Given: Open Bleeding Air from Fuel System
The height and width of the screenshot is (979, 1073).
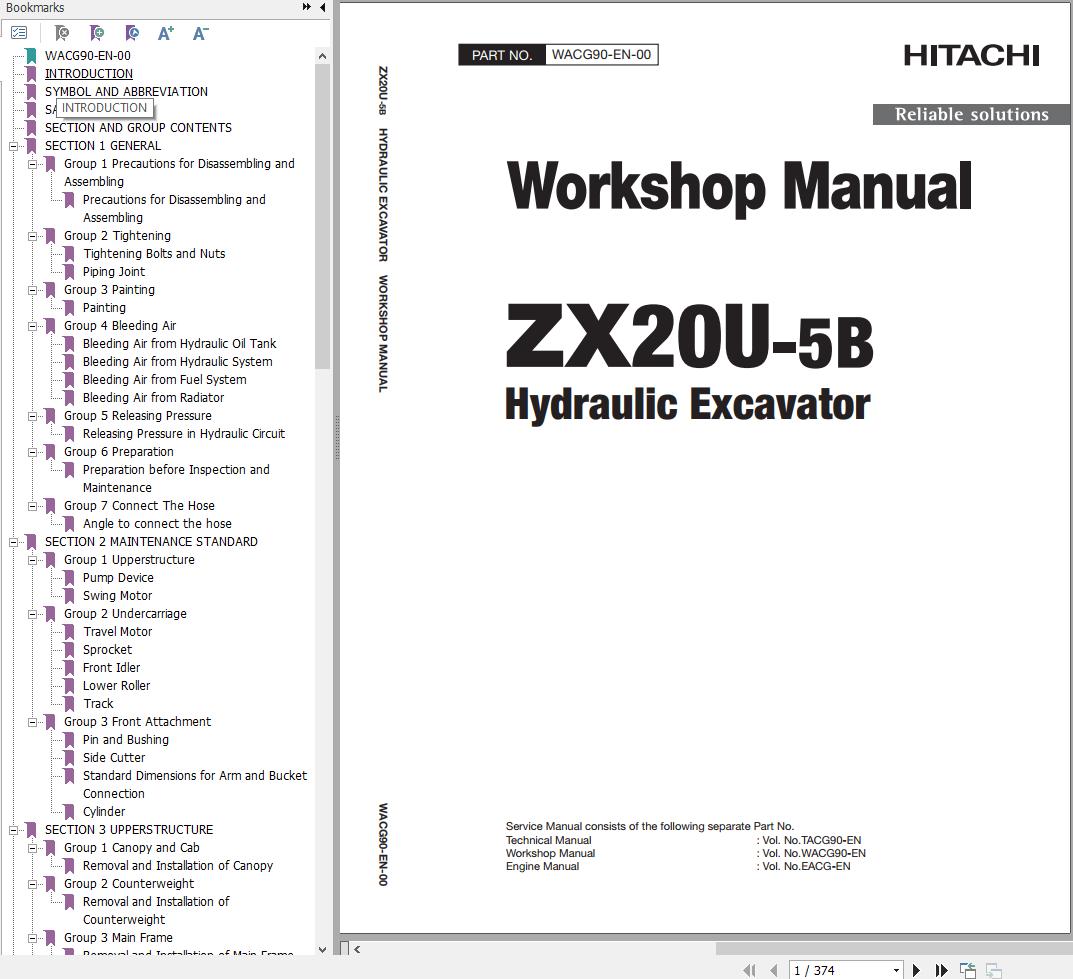Looking at the screenshot, I should (164, 379).
